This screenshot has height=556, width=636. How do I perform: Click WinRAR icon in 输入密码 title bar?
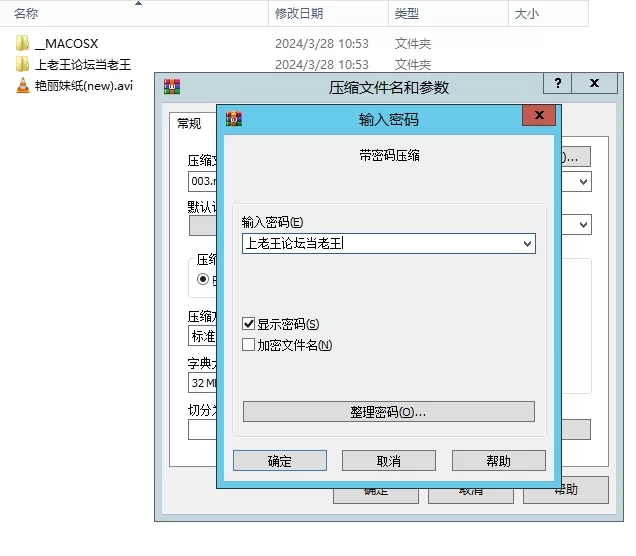[234, 119]
